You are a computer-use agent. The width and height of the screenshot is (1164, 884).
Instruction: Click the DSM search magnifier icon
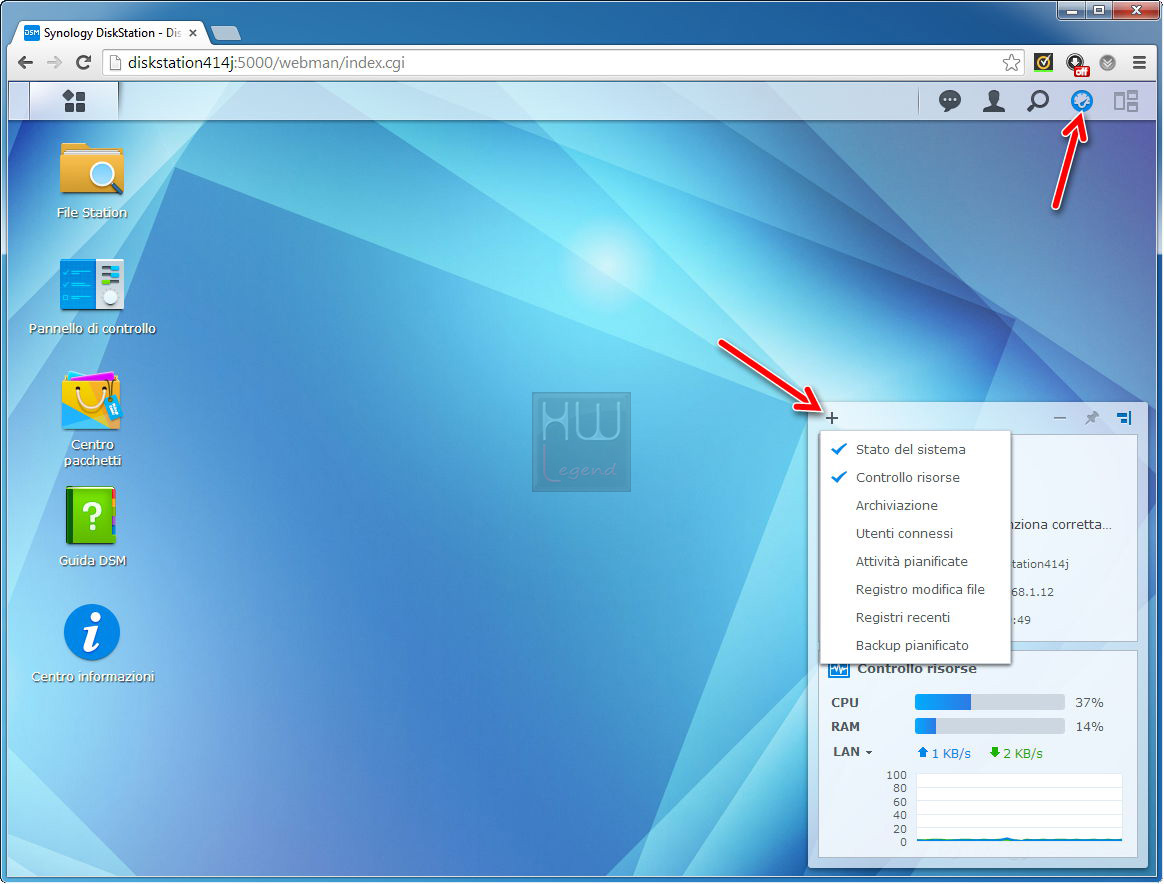[x=1038, y=101]
